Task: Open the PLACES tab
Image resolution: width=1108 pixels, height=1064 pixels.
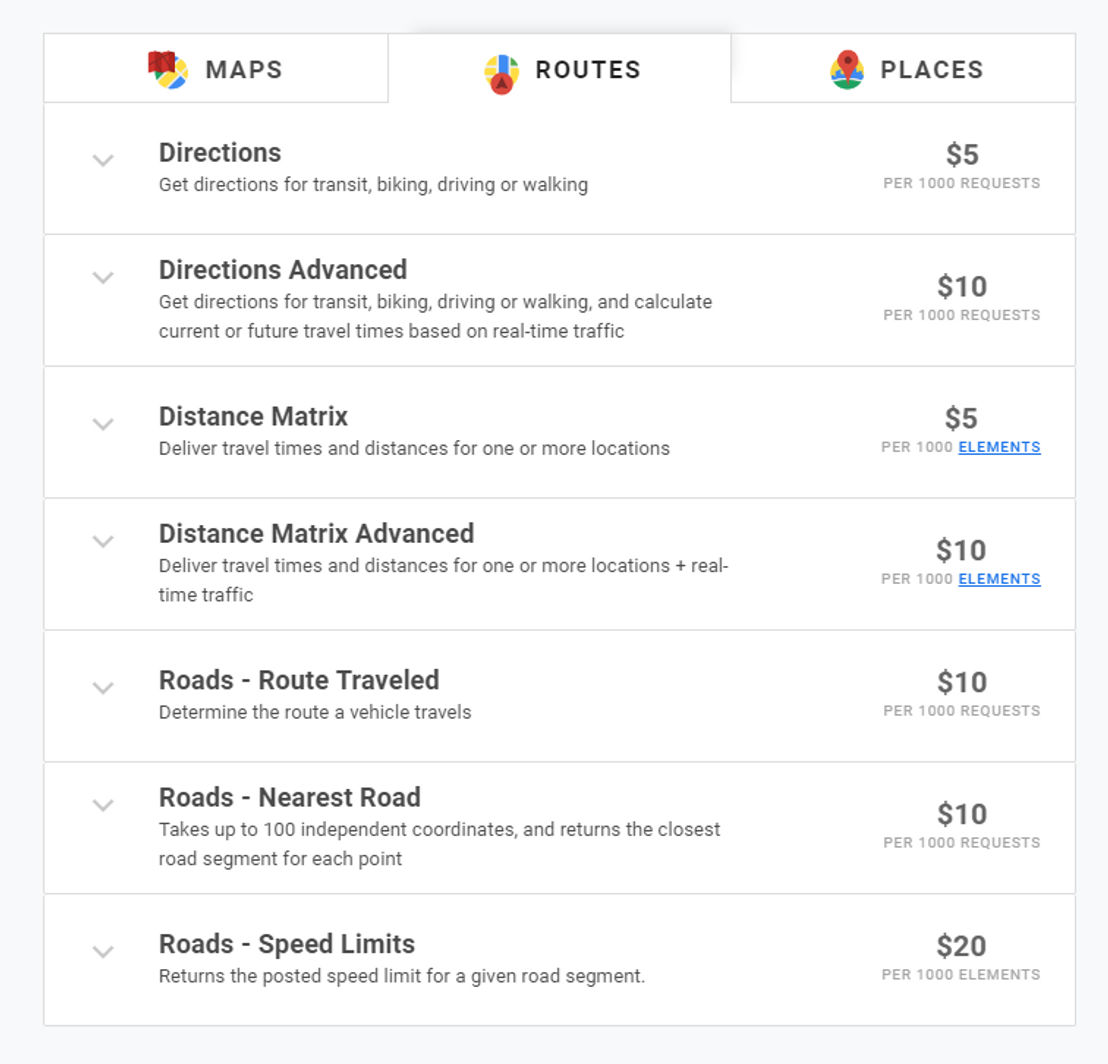Action: pos(903,69)
